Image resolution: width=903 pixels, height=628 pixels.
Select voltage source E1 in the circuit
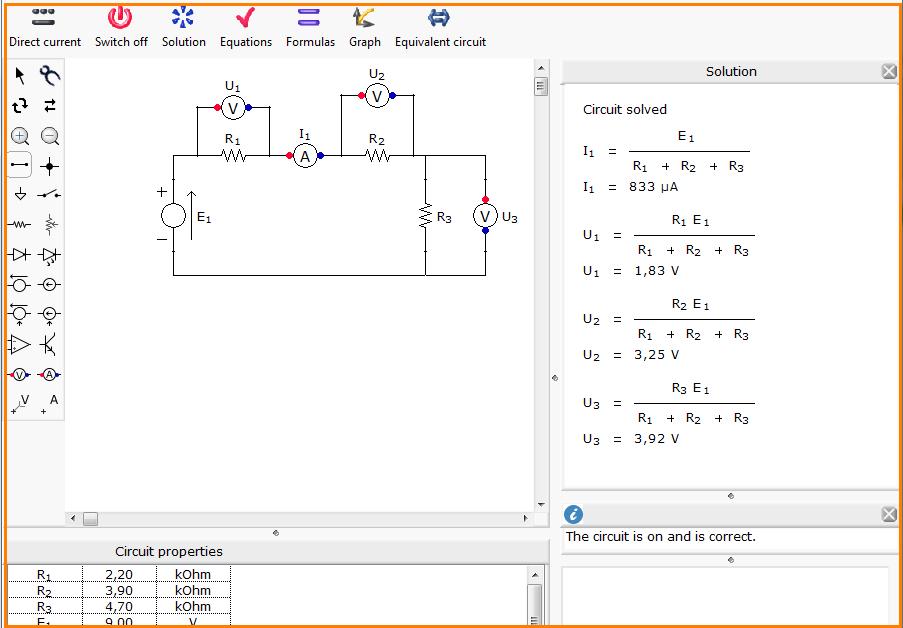(x=173, y=216)
